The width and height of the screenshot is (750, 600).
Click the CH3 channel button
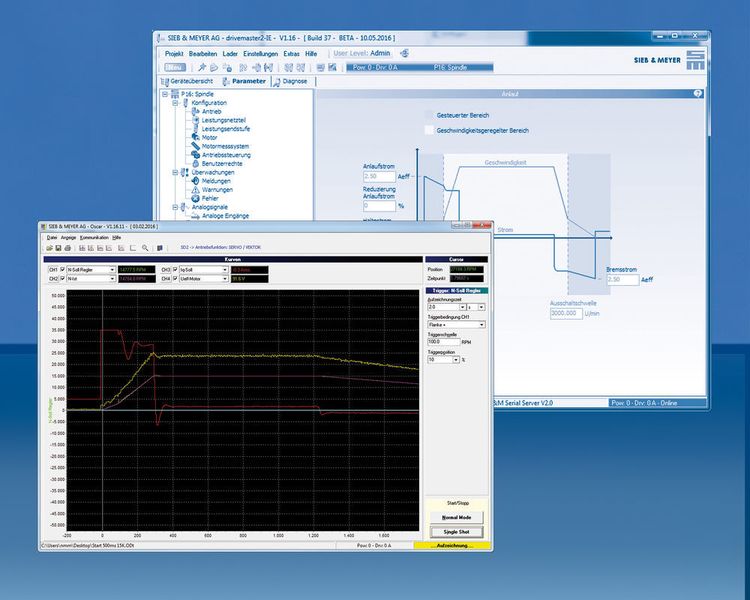click(x=165, y=270)
